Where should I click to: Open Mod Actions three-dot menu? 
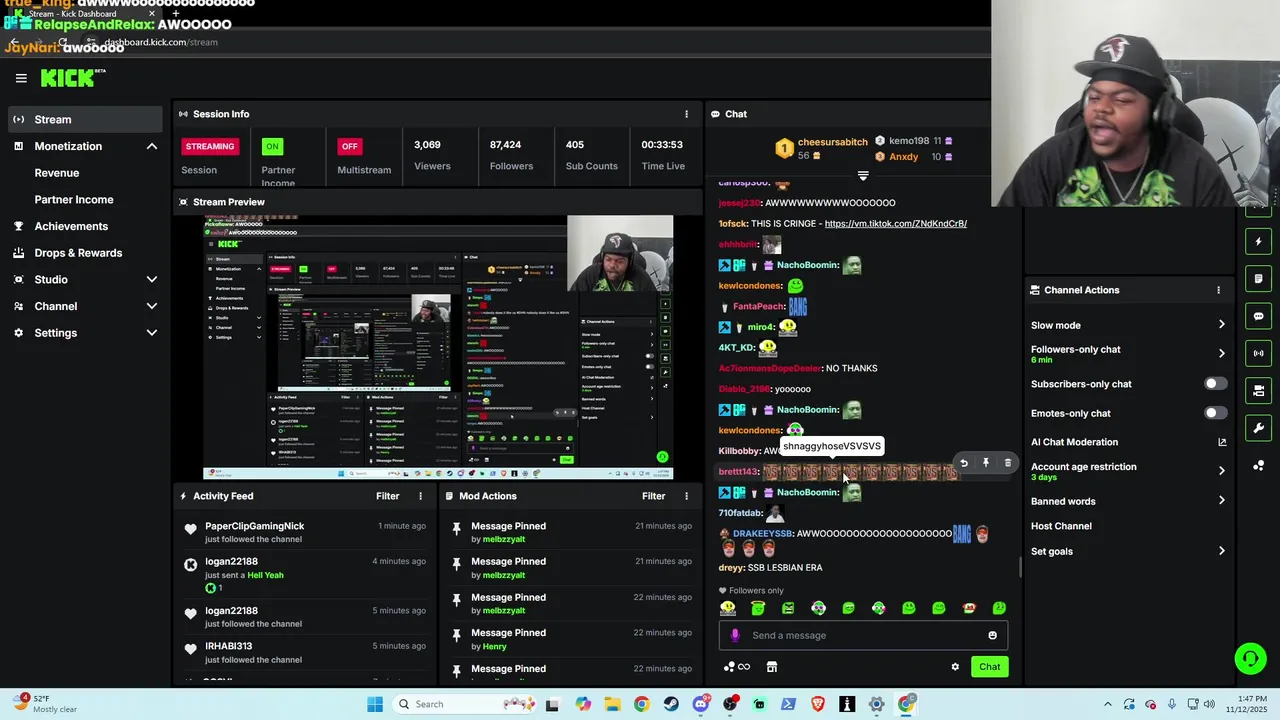click(686, 496)
